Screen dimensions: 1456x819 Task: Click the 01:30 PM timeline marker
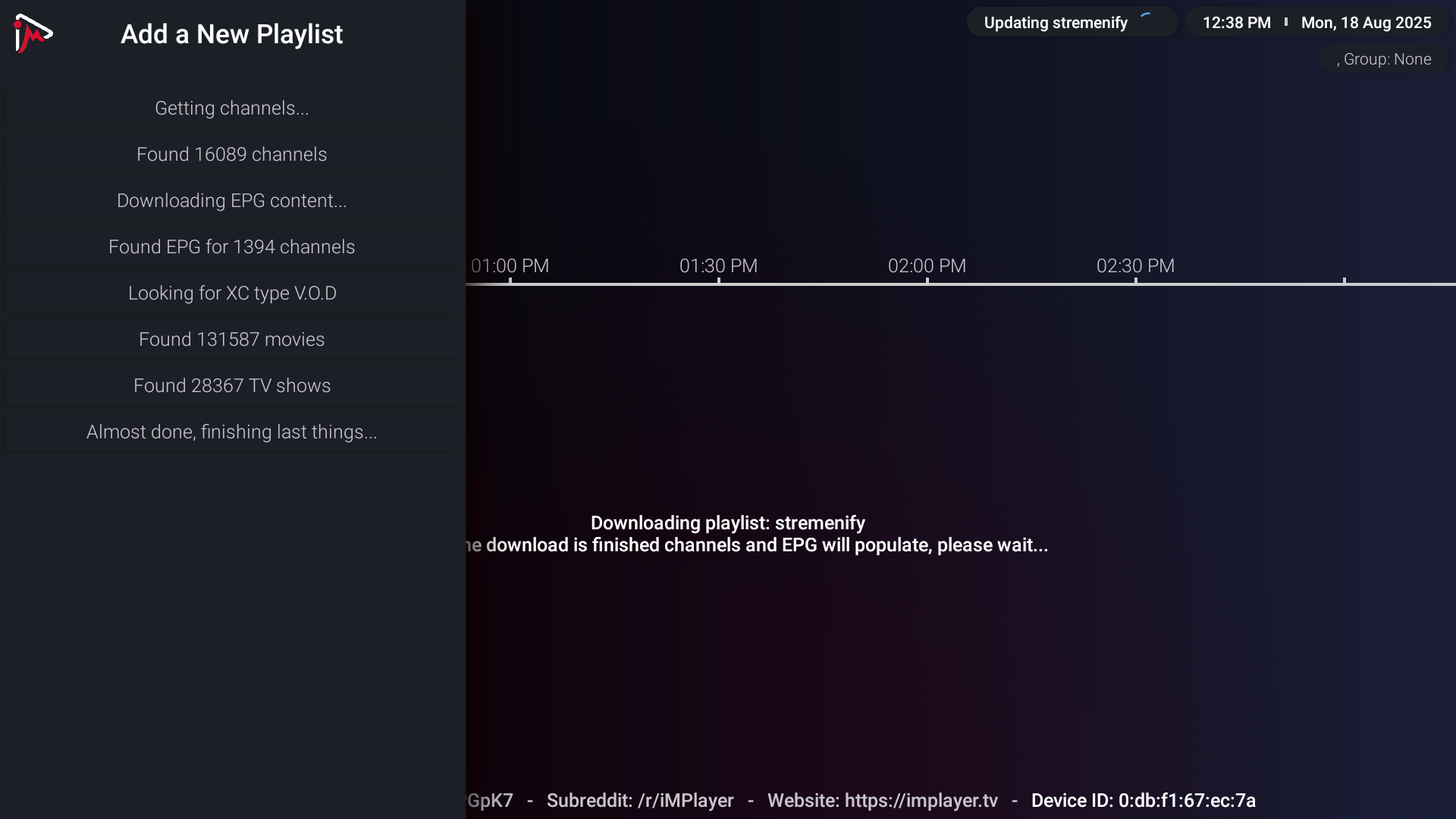pos(718,267)
